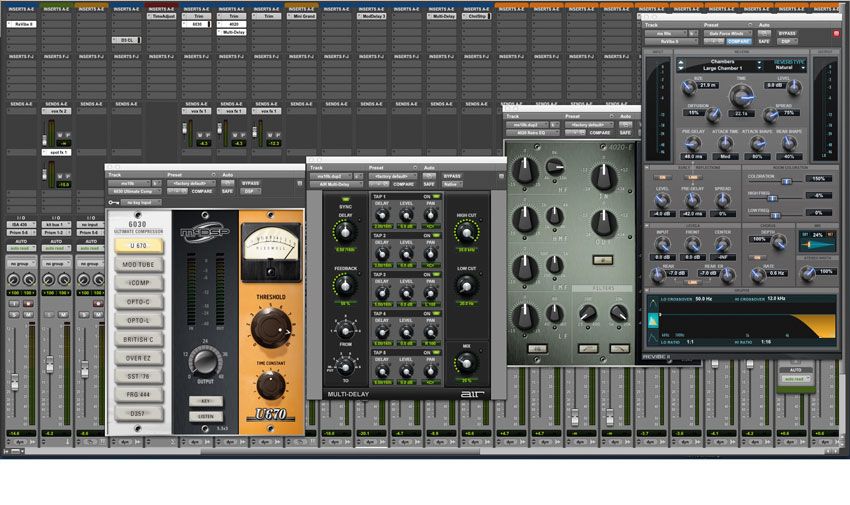Open the 4020 Retro EQ plug-in selector
850x505 pixels.
tap(532, 133)
